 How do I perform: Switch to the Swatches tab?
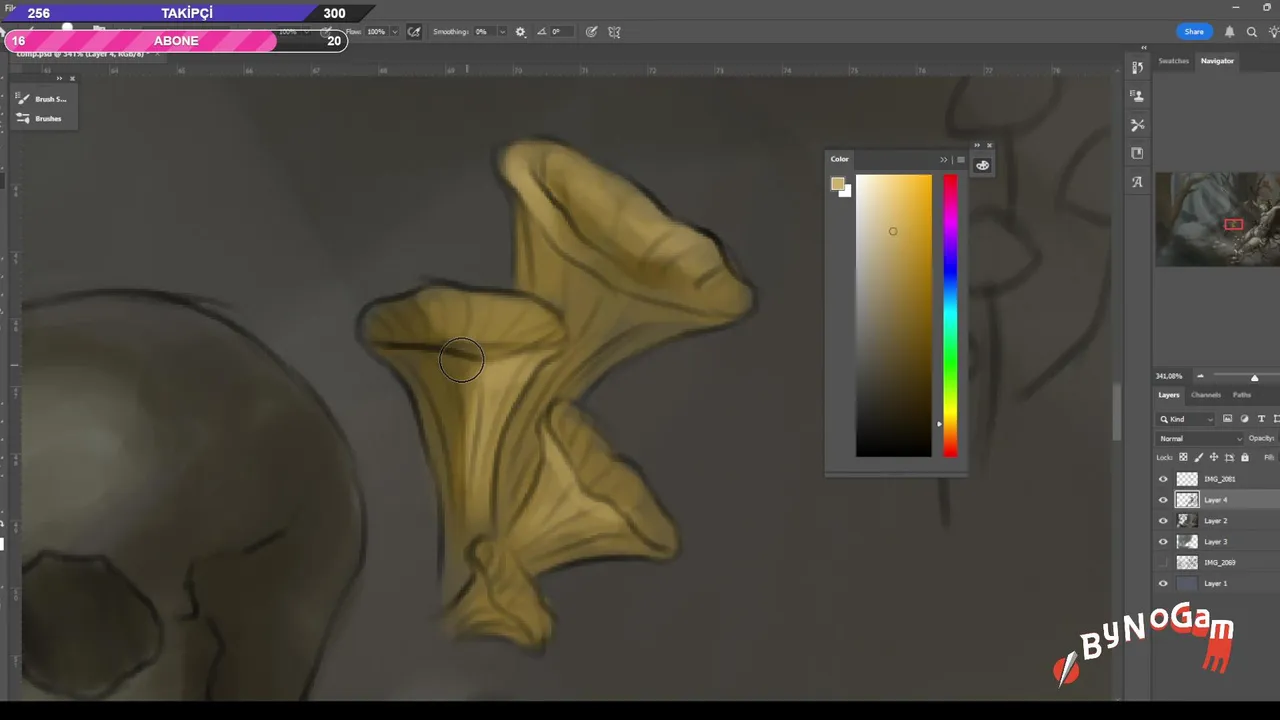1173,61
